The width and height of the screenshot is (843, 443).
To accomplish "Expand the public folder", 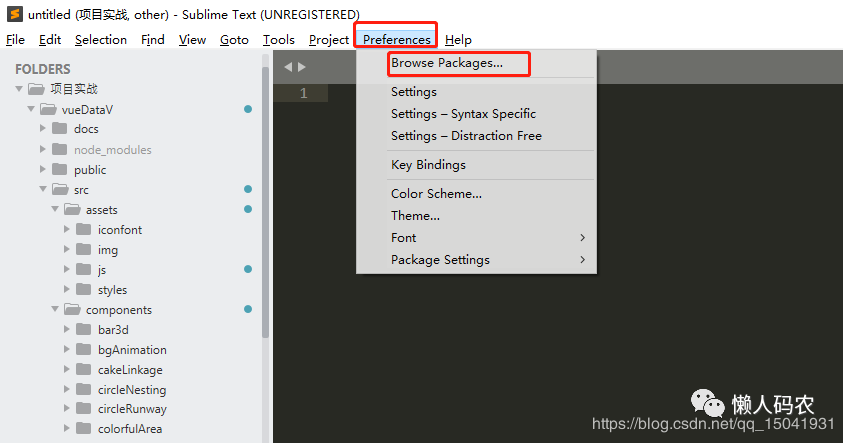I will point(43,169).
